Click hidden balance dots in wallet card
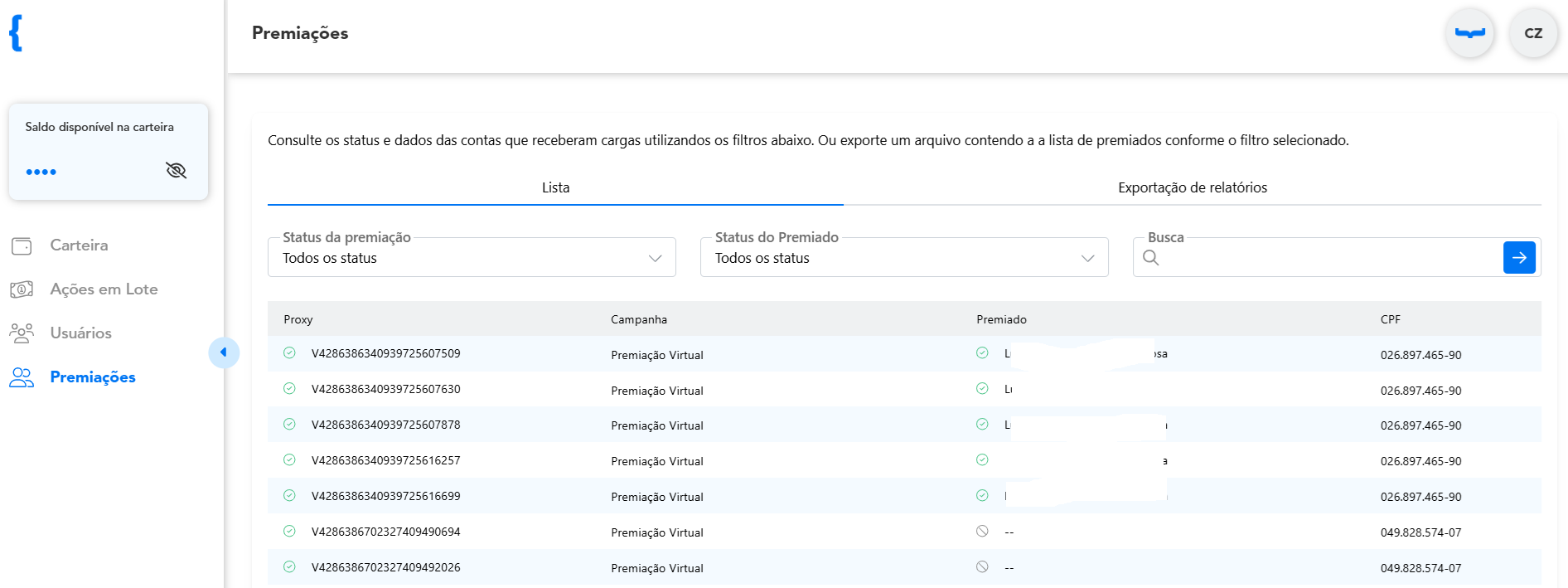Viewport: 1568px width, 588px height. [41, 173]
